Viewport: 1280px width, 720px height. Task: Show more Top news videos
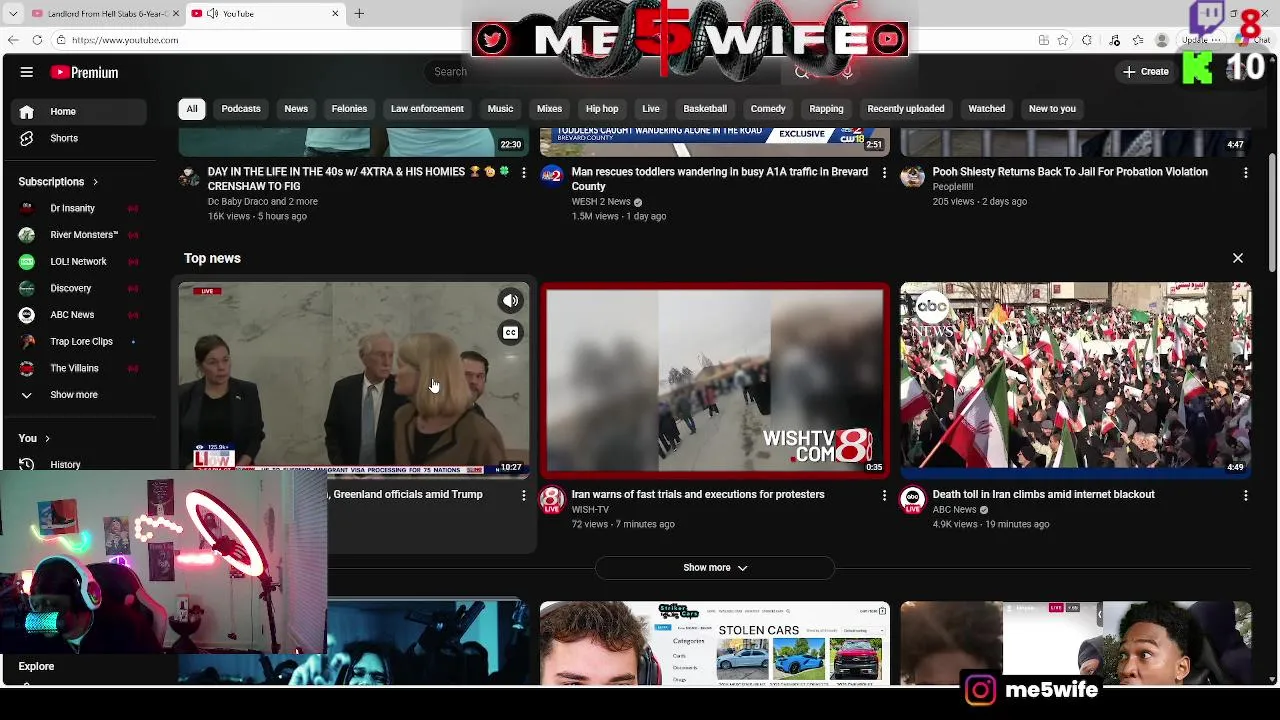click(714, 567)
